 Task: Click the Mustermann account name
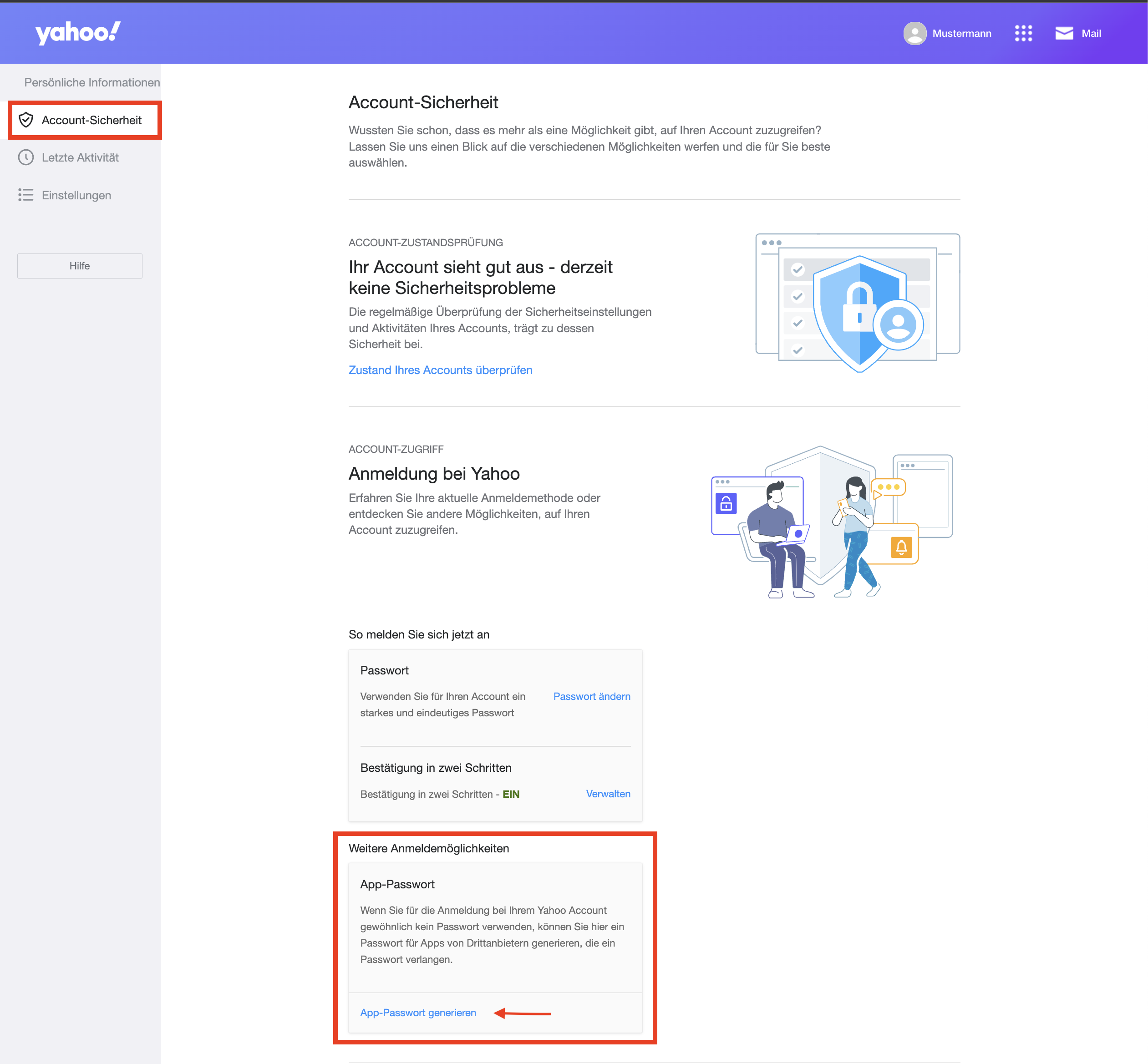[x=961, y=33]
